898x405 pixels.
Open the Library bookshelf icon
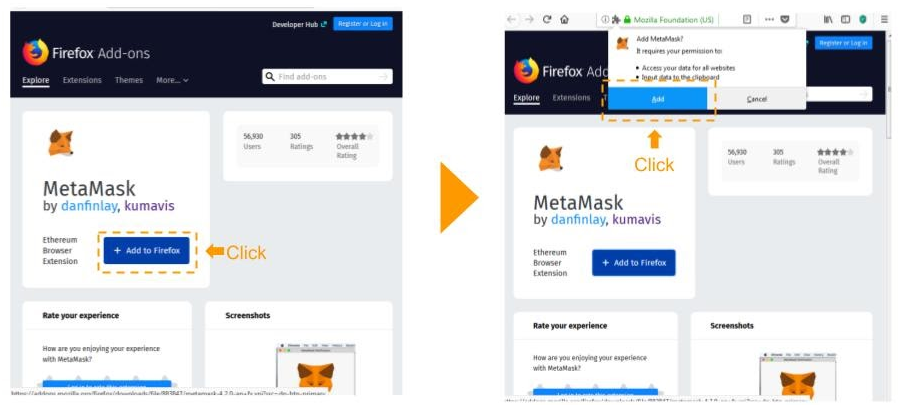tap(828, 19)
